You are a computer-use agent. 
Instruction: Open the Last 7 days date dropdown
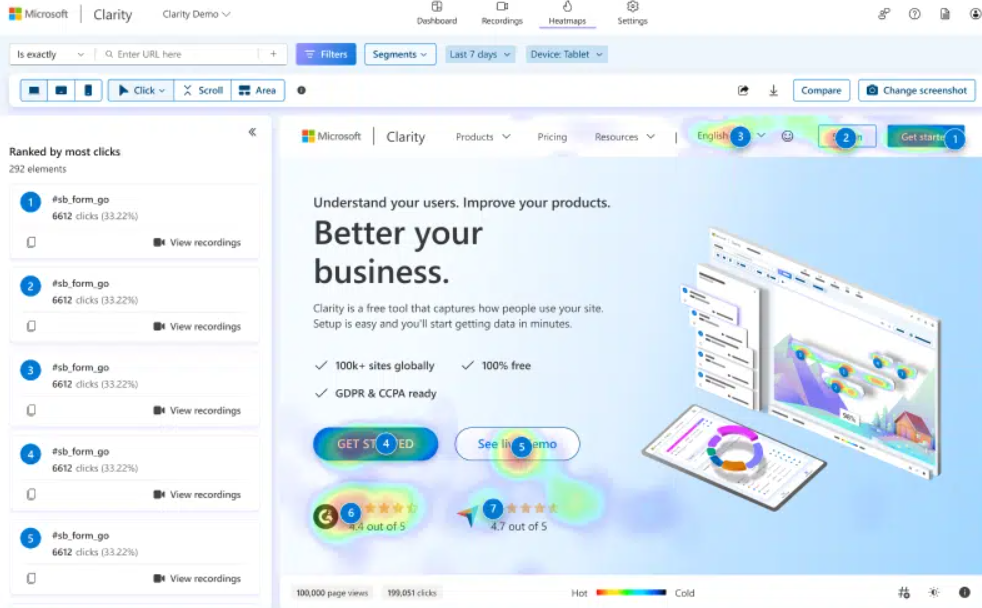[x=480, y=54]
